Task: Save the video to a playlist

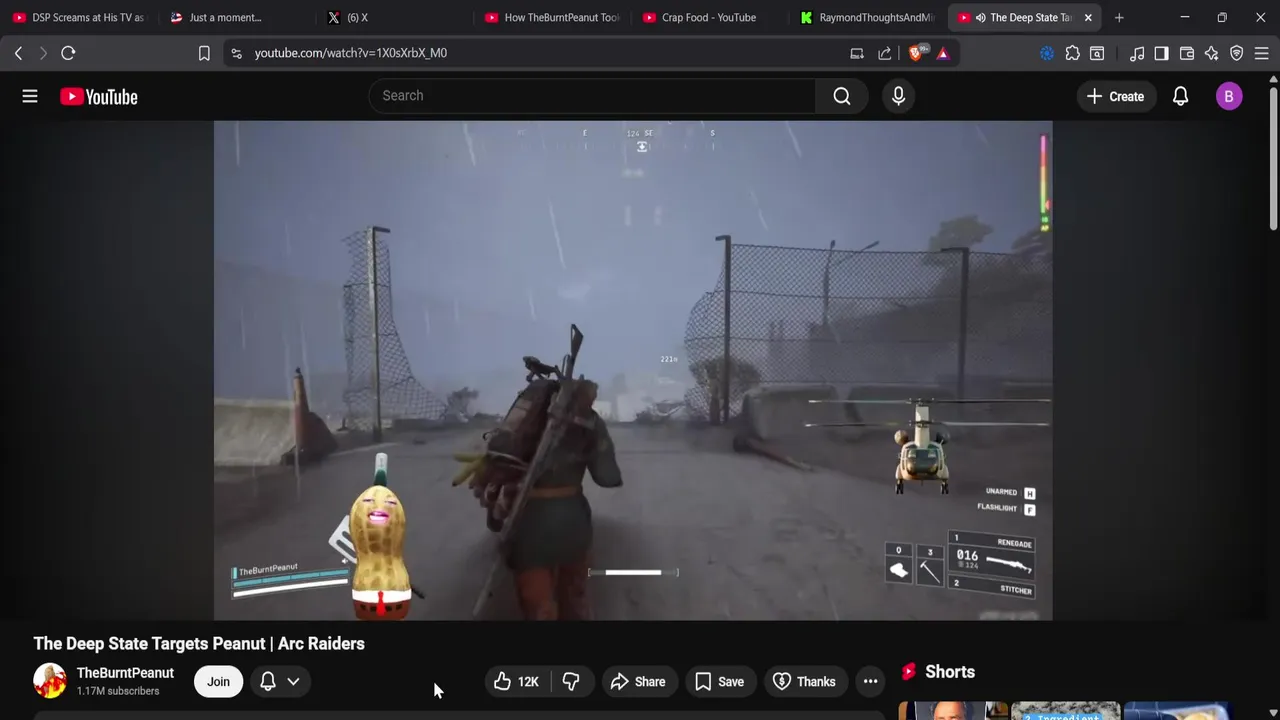Action: click(x=720, y=682)
